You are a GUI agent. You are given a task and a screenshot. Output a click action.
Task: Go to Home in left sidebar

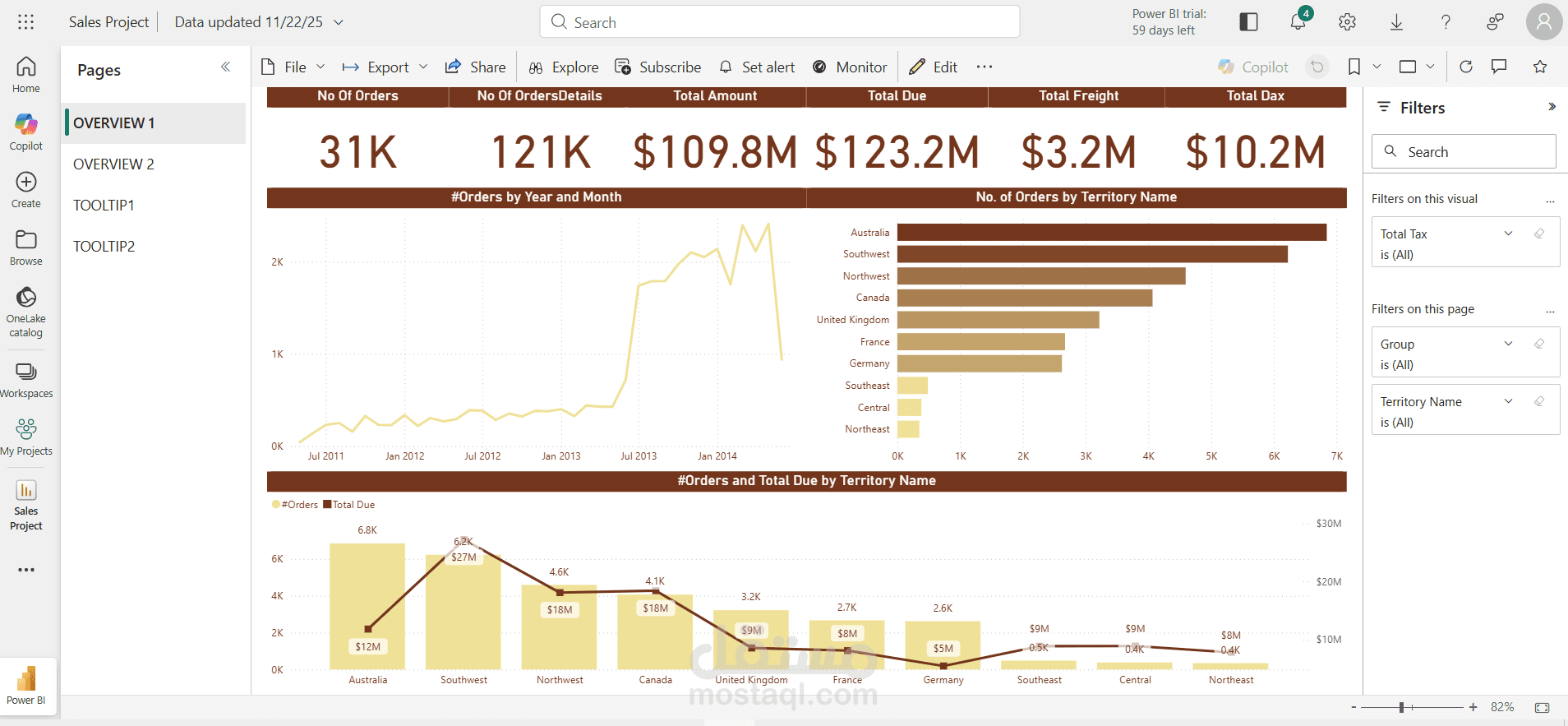tap(25, 74)
